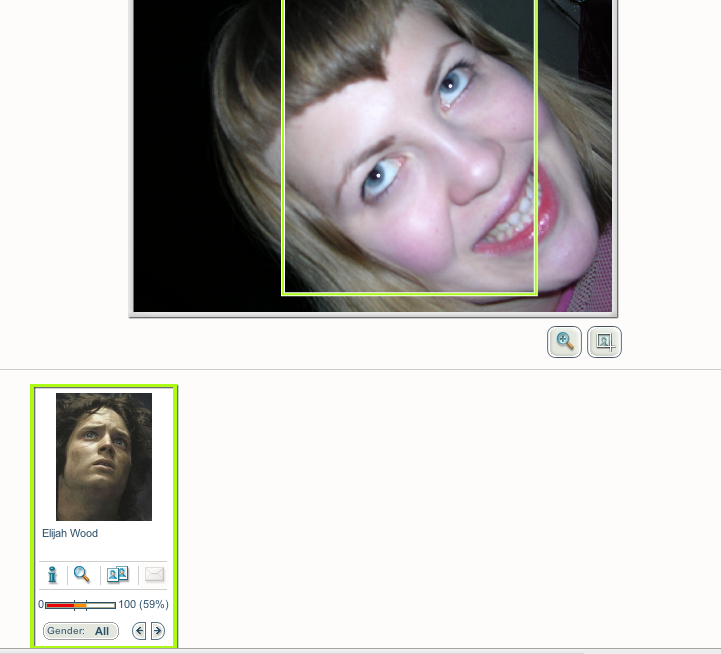
Task: Click the lower eye marker dot on photo
Action: point(381,177)
